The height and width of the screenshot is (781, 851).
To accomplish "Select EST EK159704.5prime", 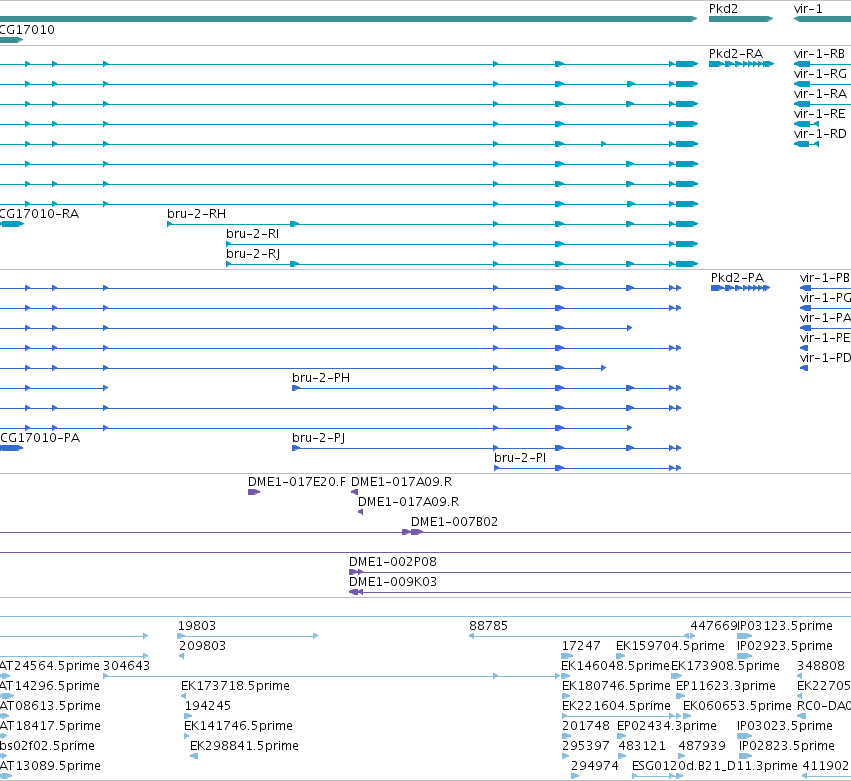I will click(x=670, y=646).
